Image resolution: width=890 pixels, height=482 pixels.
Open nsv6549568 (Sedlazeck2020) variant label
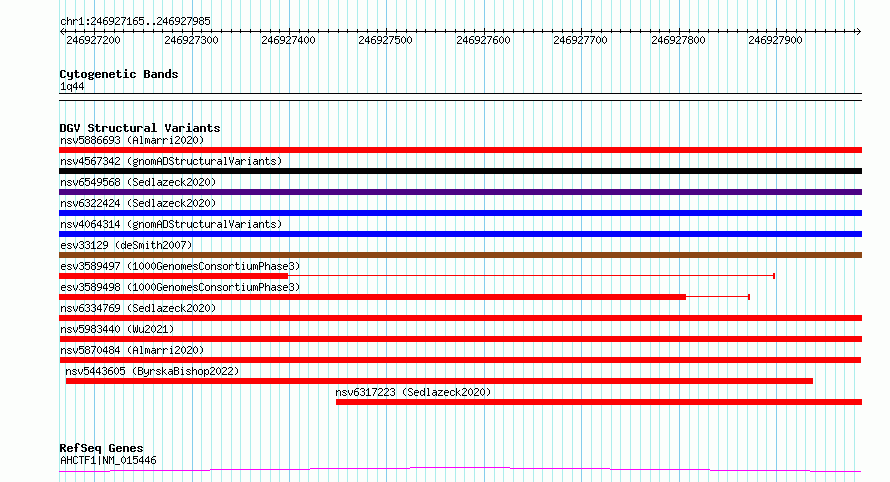tap(138, 182)
